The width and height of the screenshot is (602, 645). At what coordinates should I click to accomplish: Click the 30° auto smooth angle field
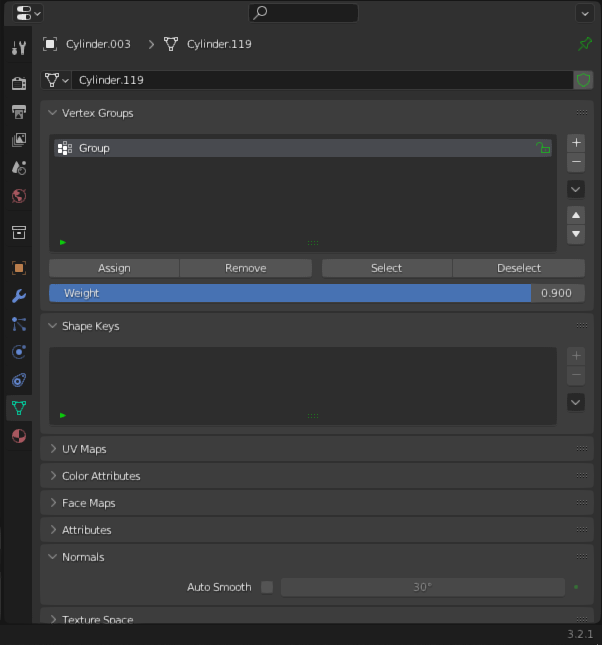(423, 587)
